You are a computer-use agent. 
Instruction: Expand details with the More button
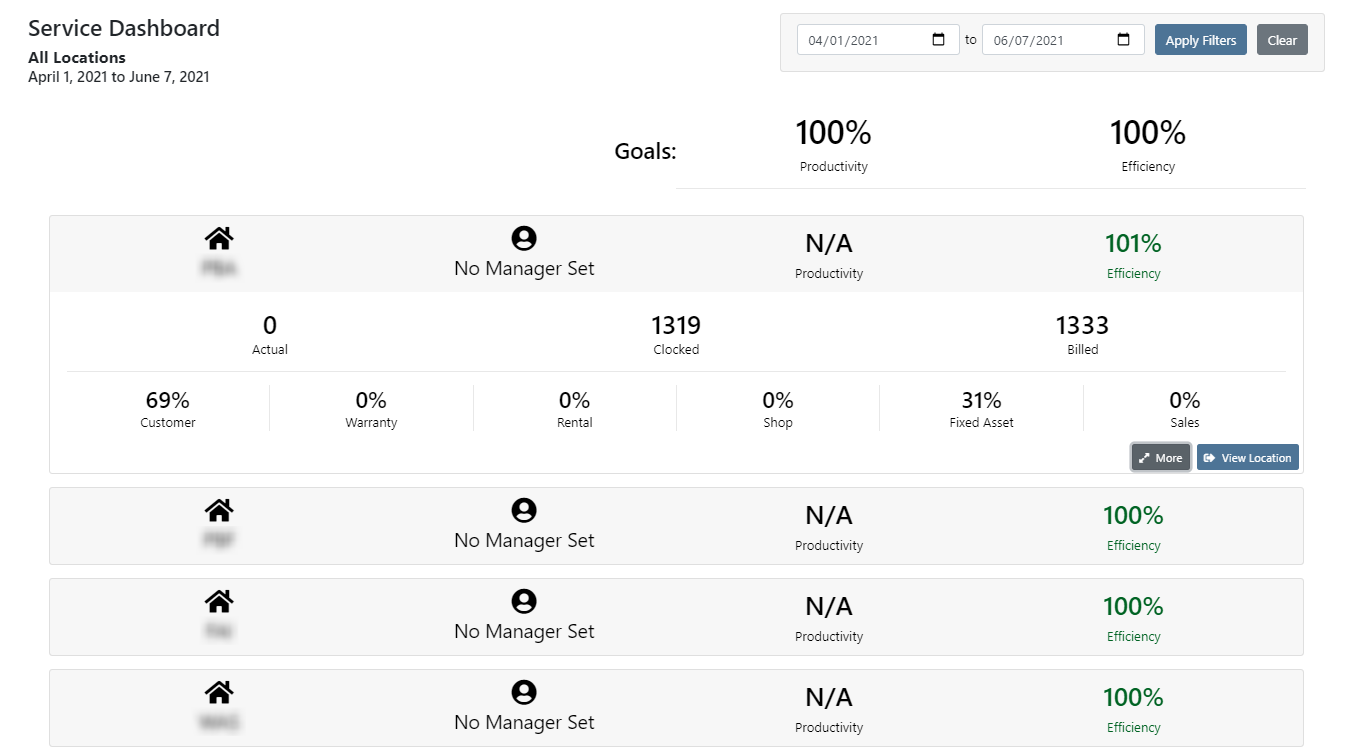tap(1161, 457)
